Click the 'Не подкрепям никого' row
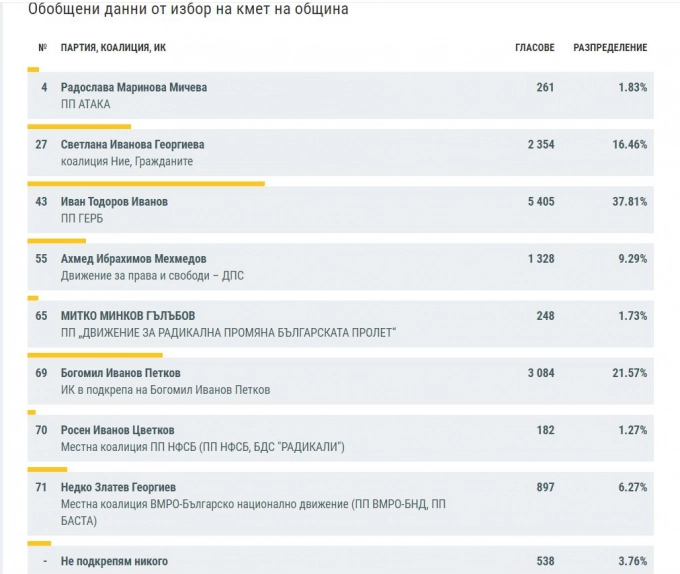 tap(114, 561)
